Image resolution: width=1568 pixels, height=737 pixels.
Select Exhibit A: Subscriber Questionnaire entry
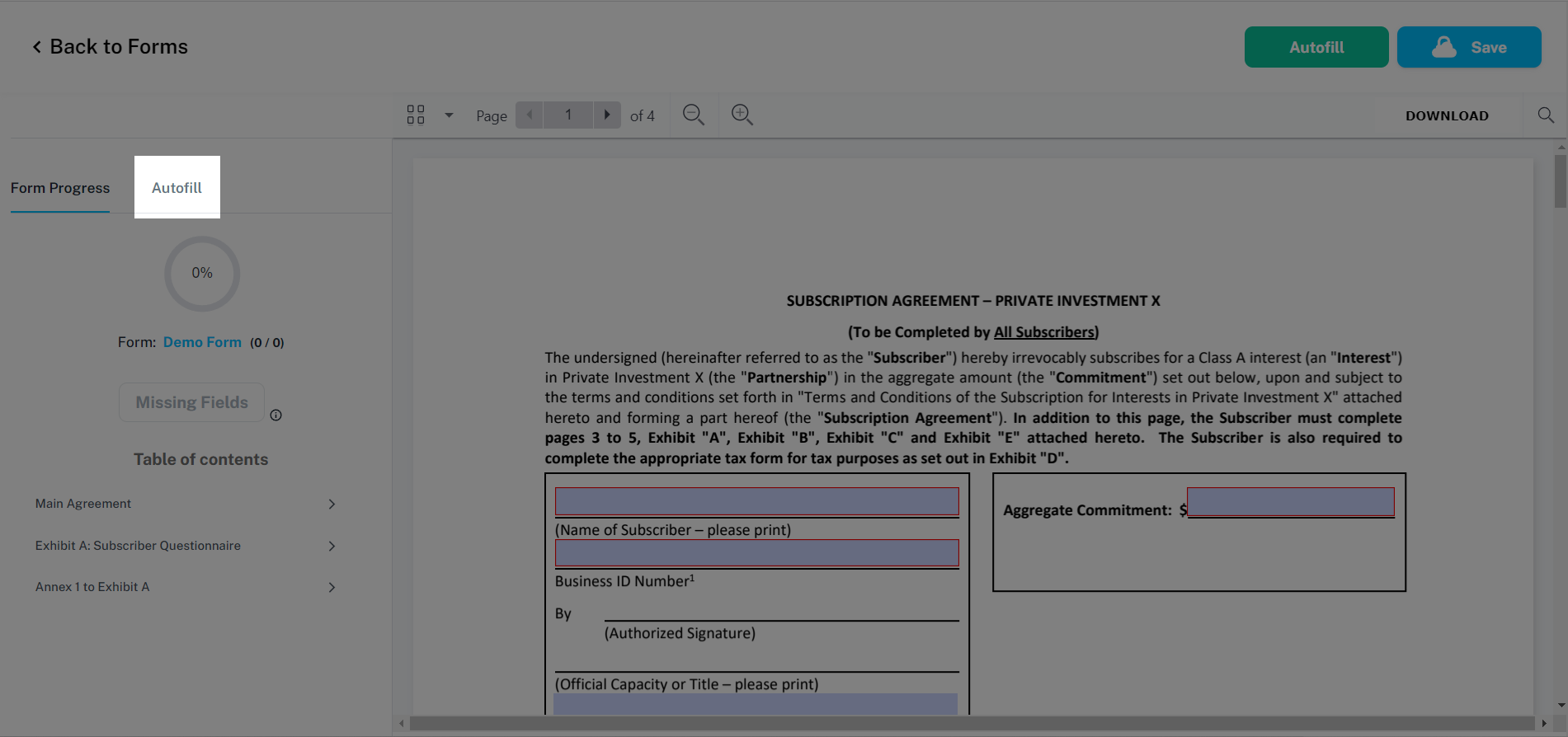point(138,546)
